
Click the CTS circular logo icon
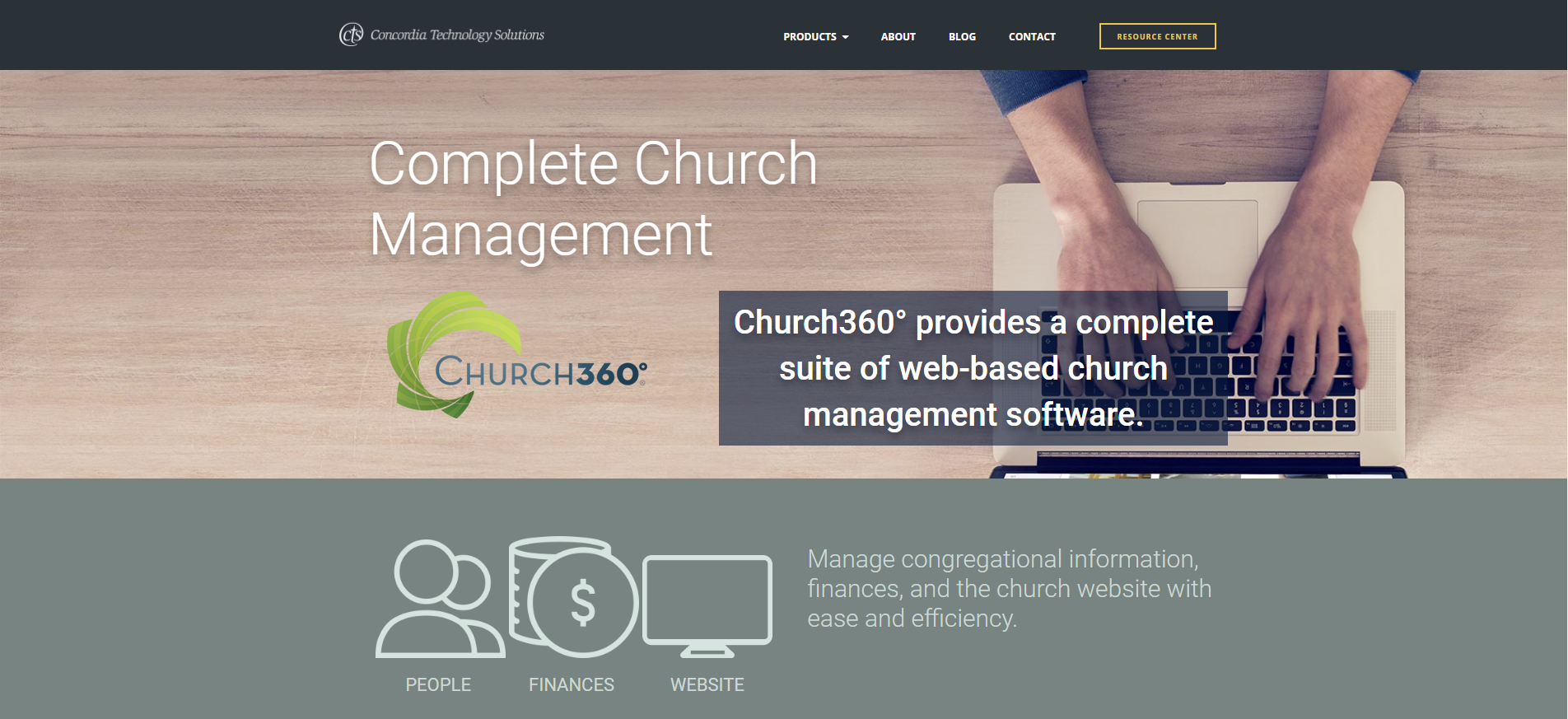coord(352,35)
